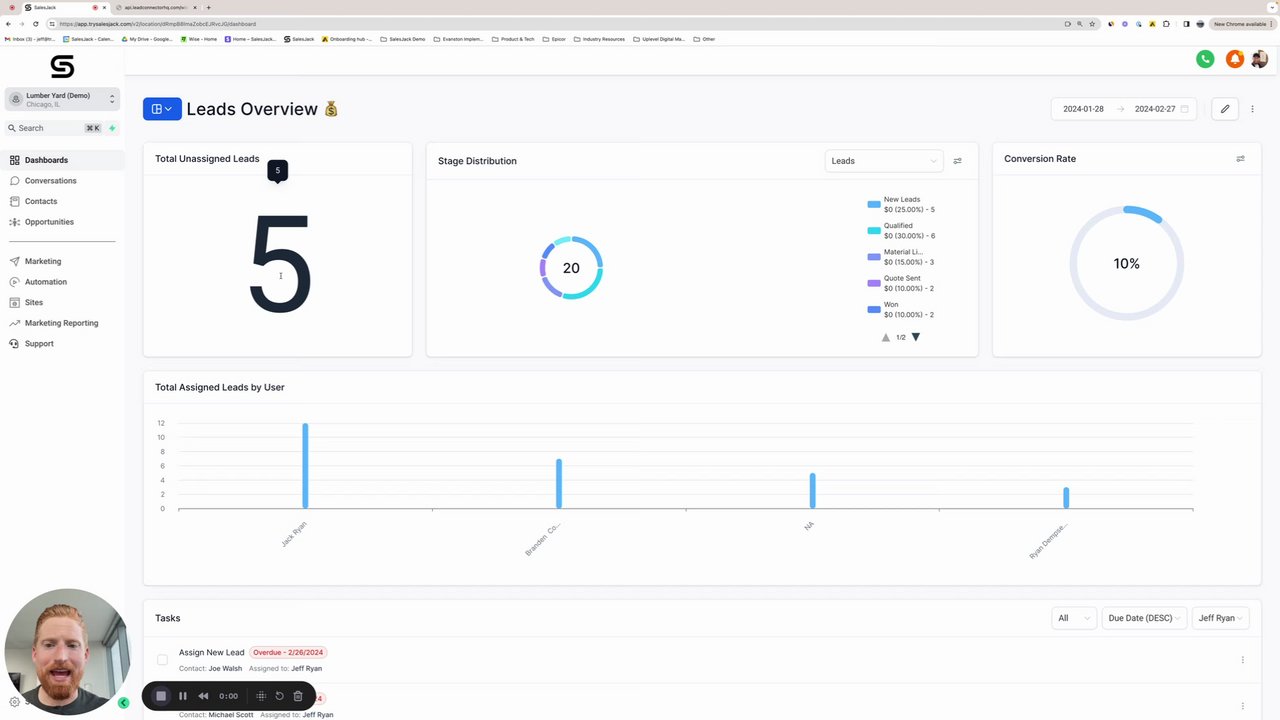
Task: Open Marketing Reporting in the sidebar
Action: point(62,323)
